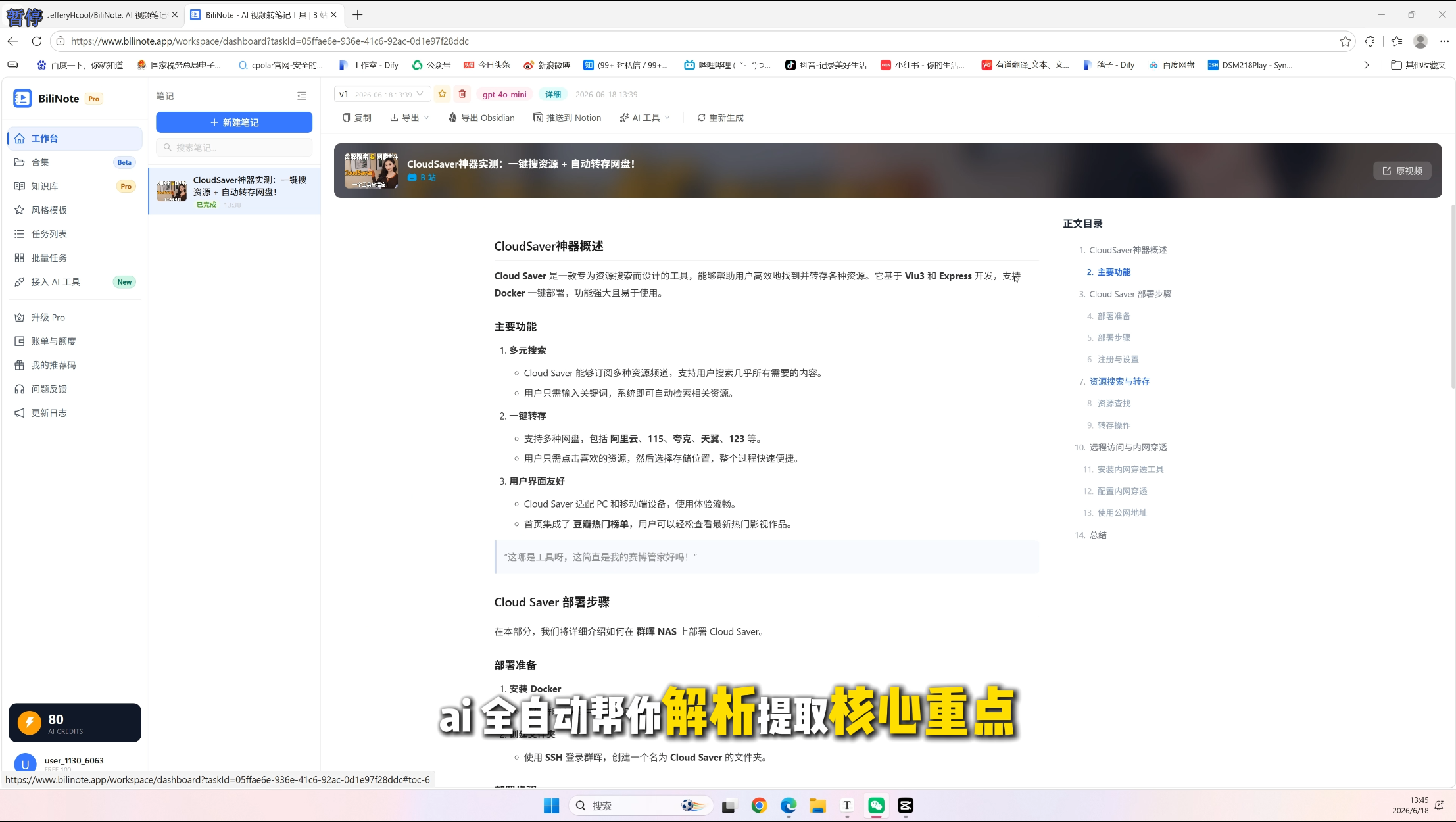
Task: Click the star favorite icon beside v1
Action: [x=442, y=94]
